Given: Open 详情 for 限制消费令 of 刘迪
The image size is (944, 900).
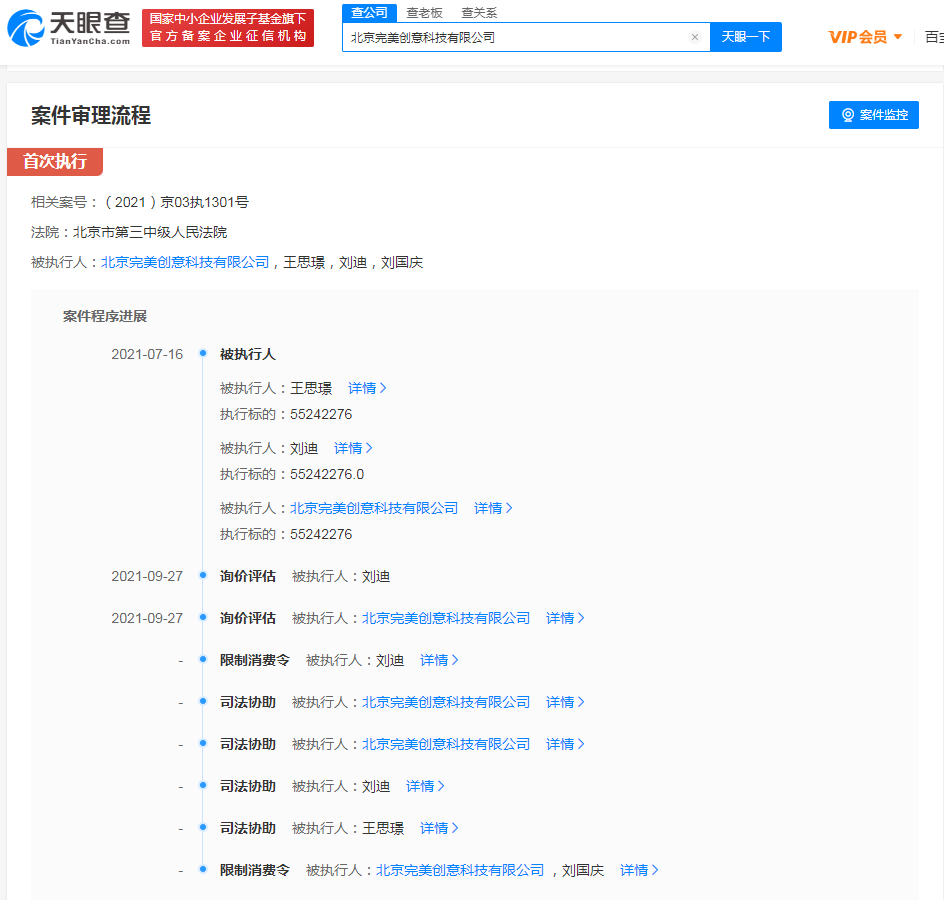Looking at the screenshot, I should pos(438,660).
